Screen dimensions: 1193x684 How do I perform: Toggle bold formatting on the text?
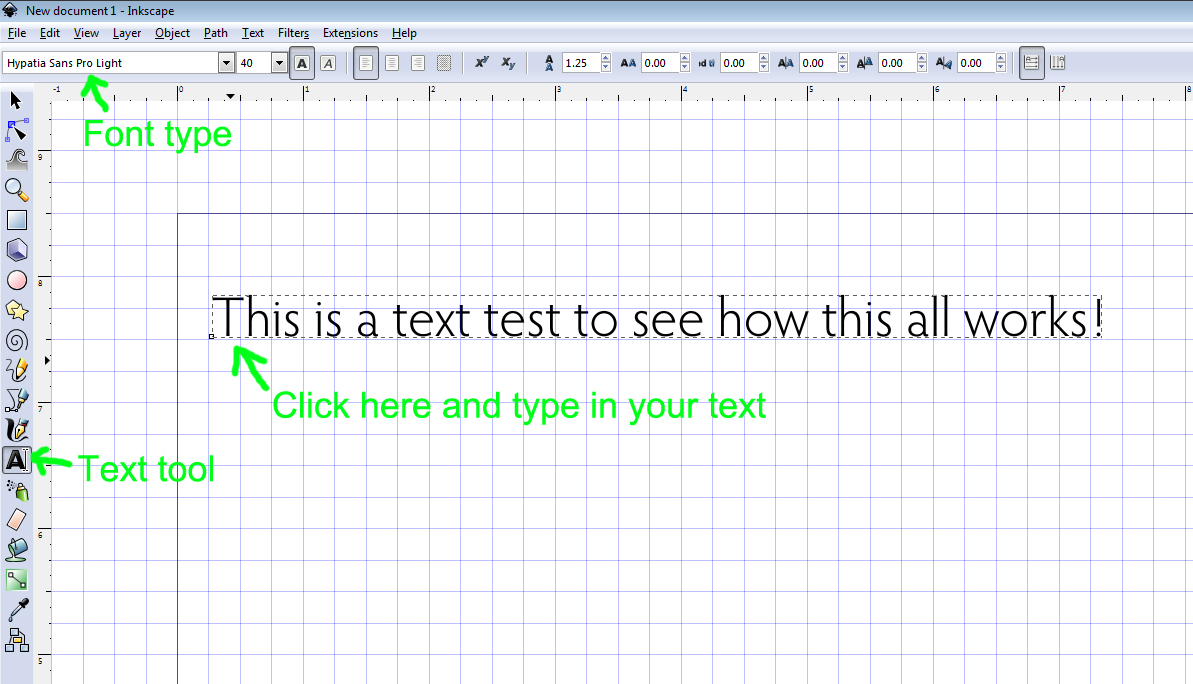(x=302, y=62)
